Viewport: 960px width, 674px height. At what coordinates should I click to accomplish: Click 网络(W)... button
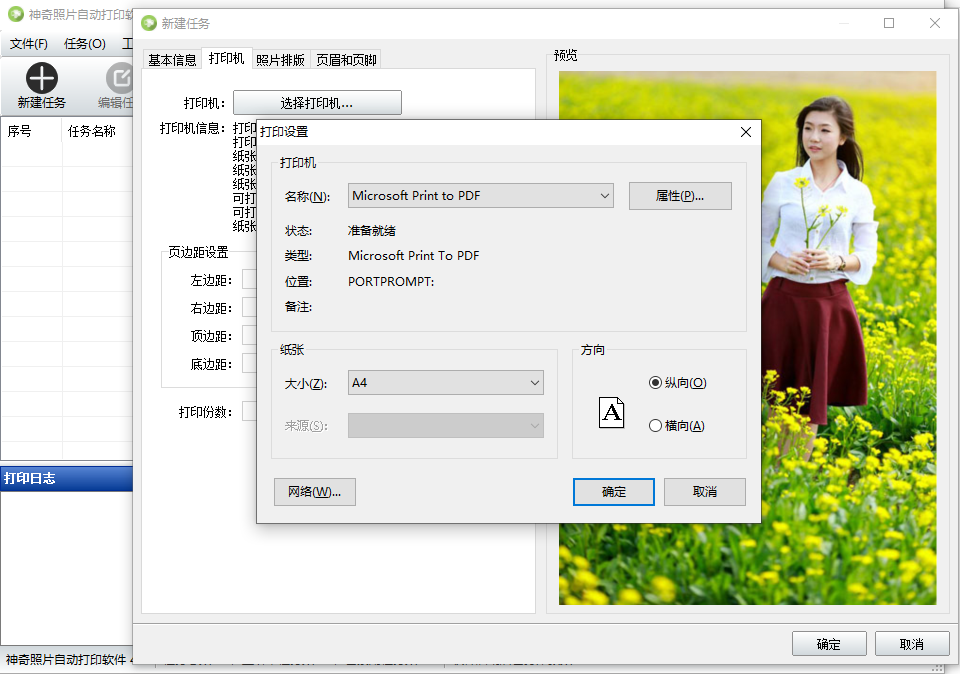315,492
